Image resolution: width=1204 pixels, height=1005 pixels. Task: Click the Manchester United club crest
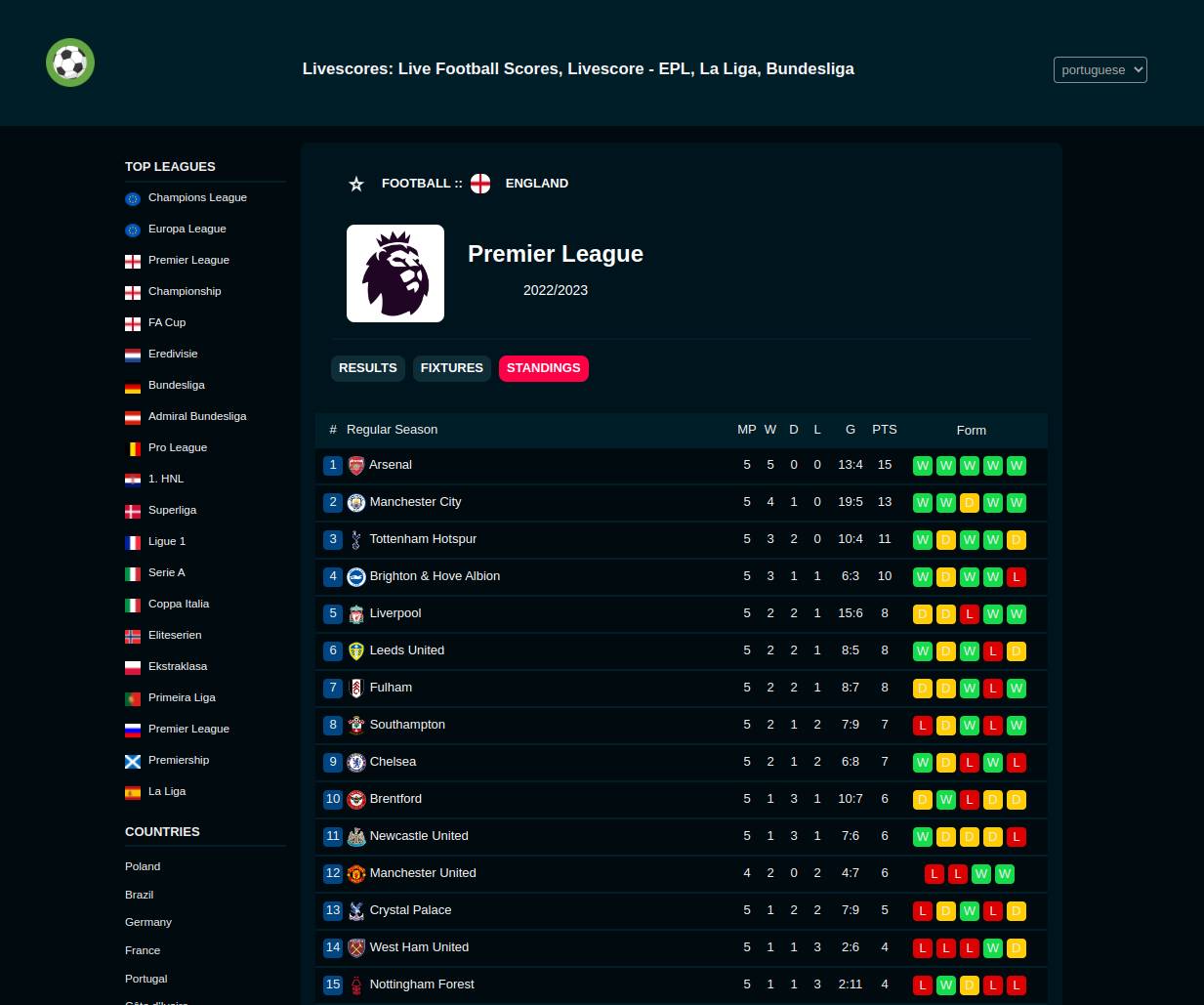(356, 873)
